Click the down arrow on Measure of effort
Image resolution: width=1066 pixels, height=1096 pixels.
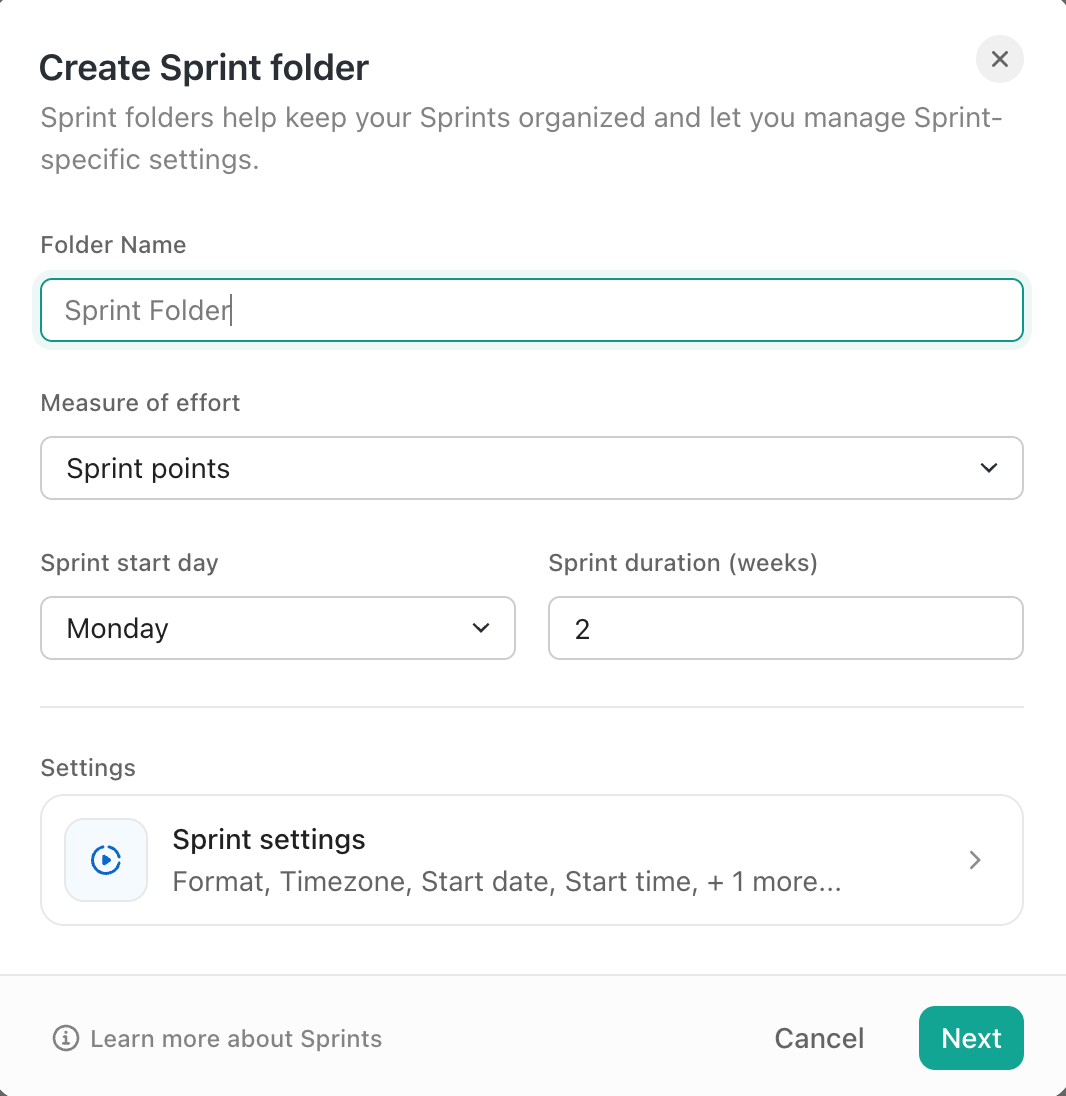(x=988, y=467)
